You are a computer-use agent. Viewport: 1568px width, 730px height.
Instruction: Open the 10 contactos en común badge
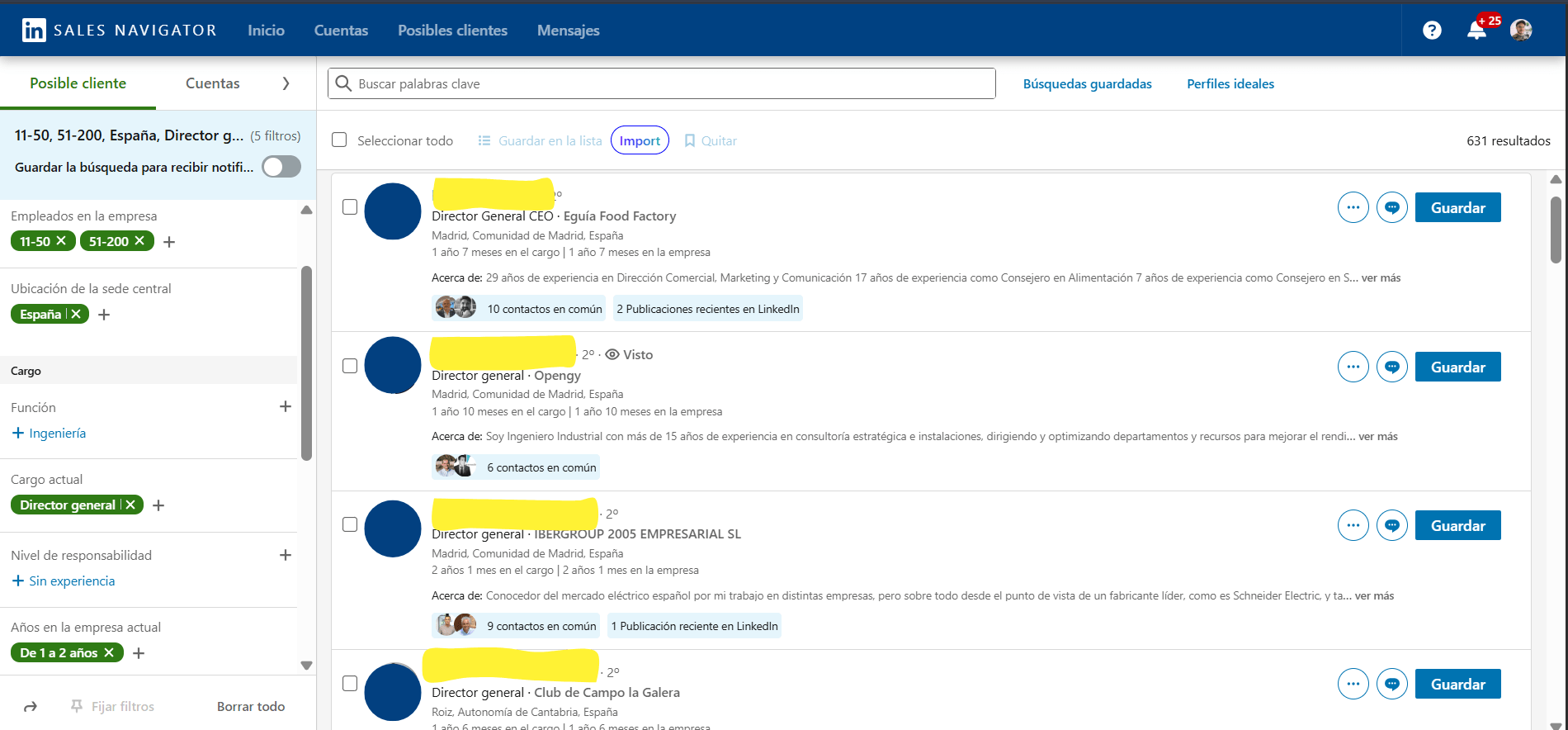(x=520, y=308)
